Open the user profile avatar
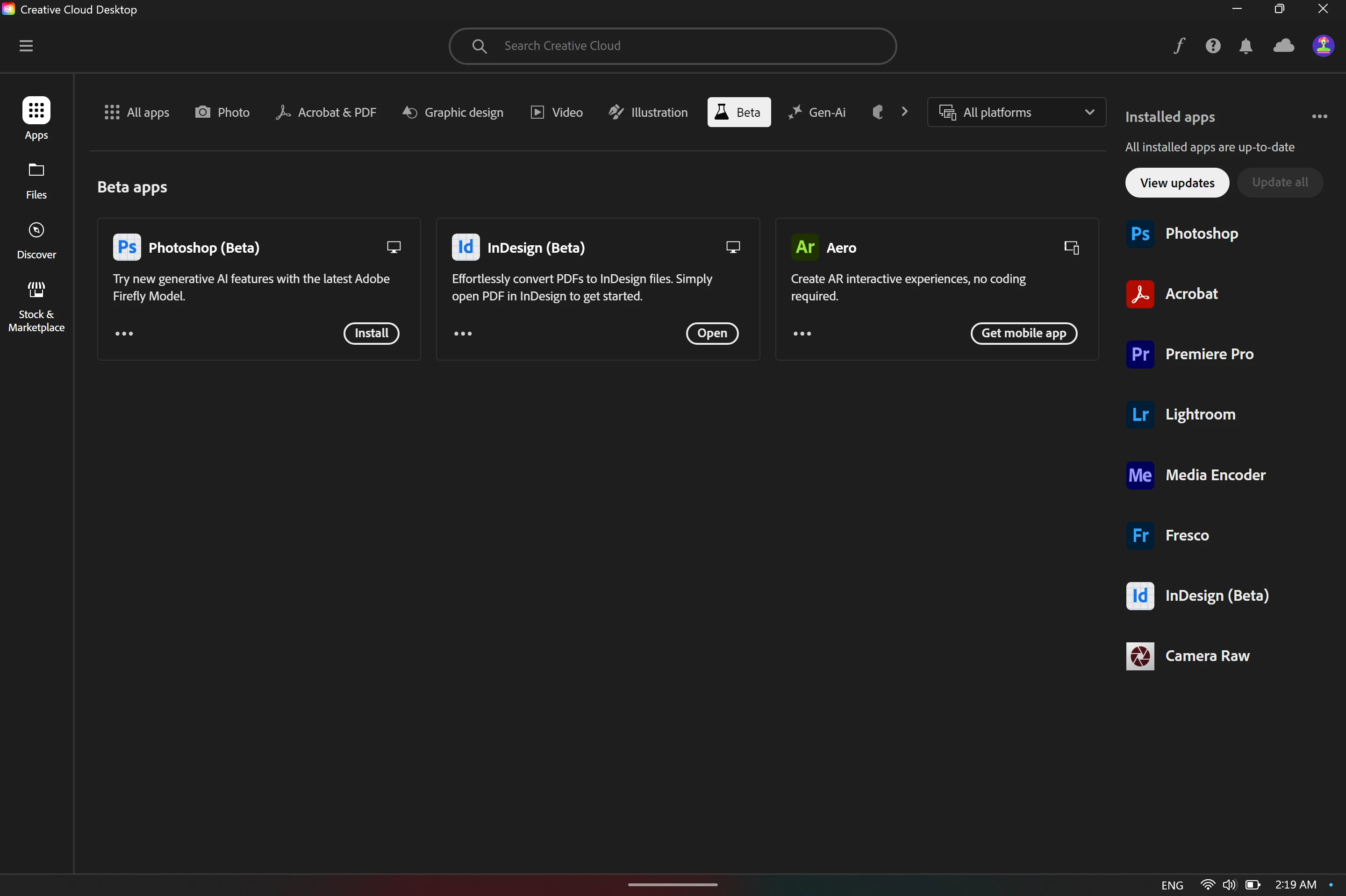 [1323, 46]
